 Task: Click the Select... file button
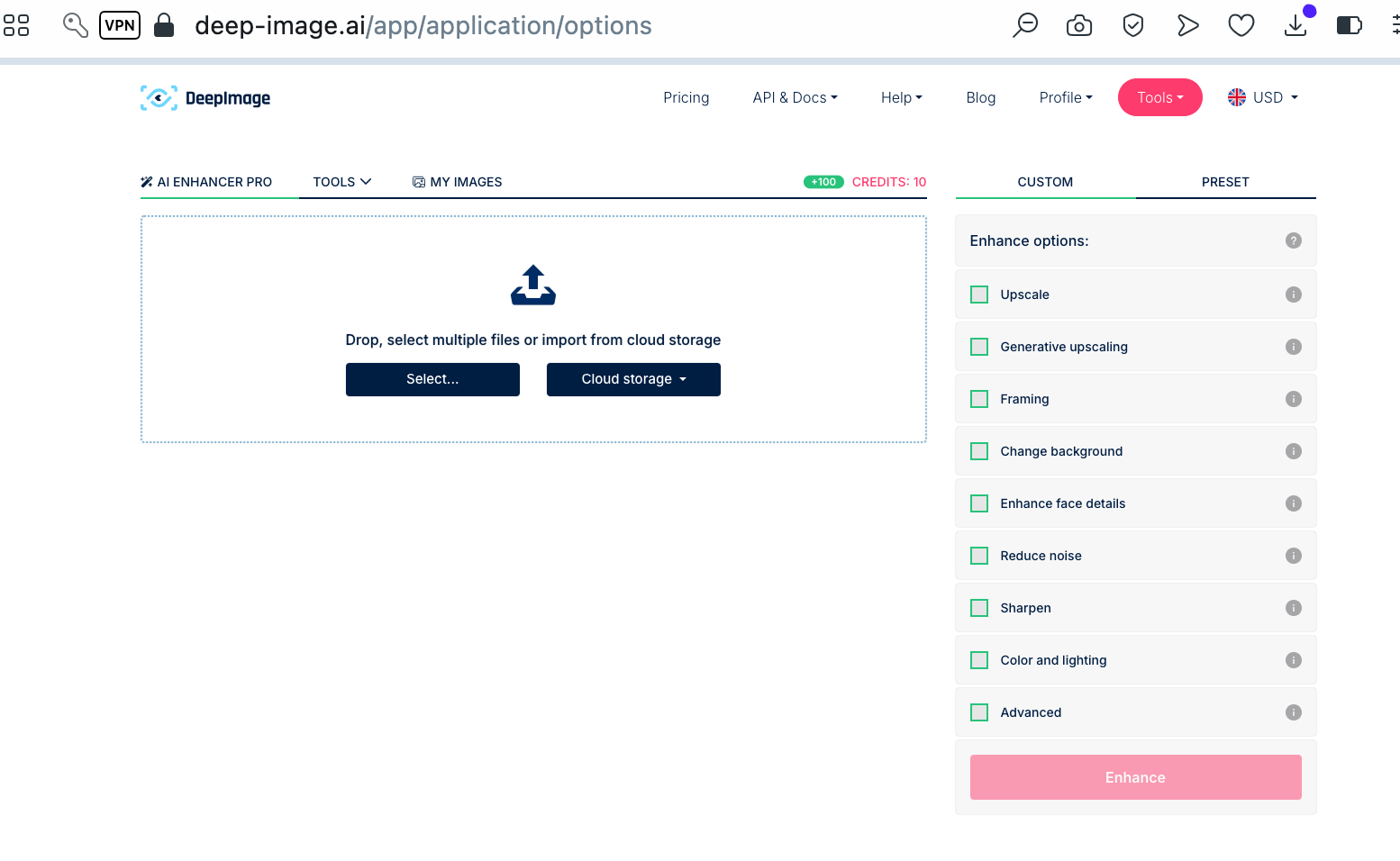click(432, 379)
